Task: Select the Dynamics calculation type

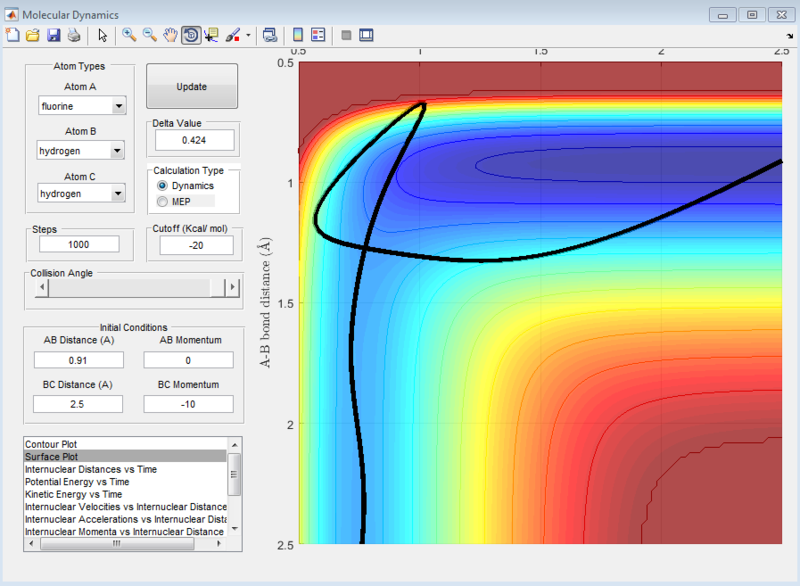Action: coord(164,186)
